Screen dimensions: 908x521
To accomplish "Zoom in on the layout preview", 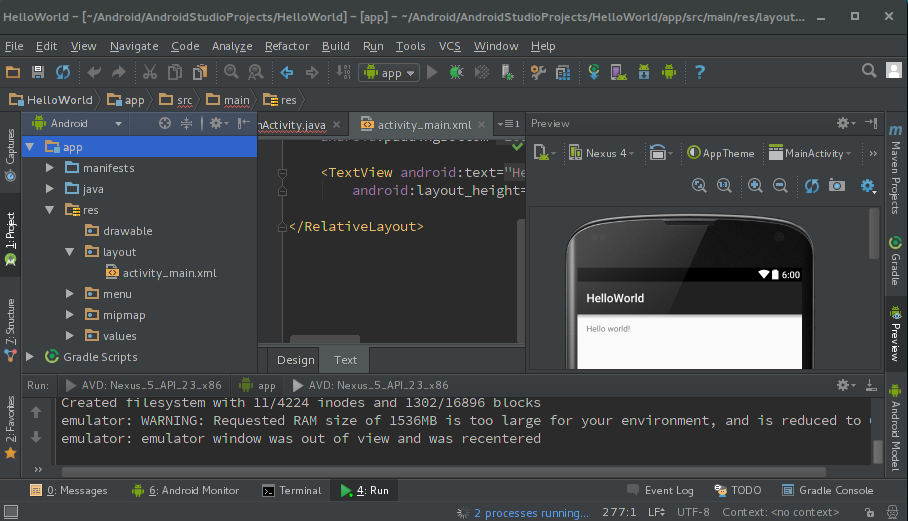I will point(755,185).
